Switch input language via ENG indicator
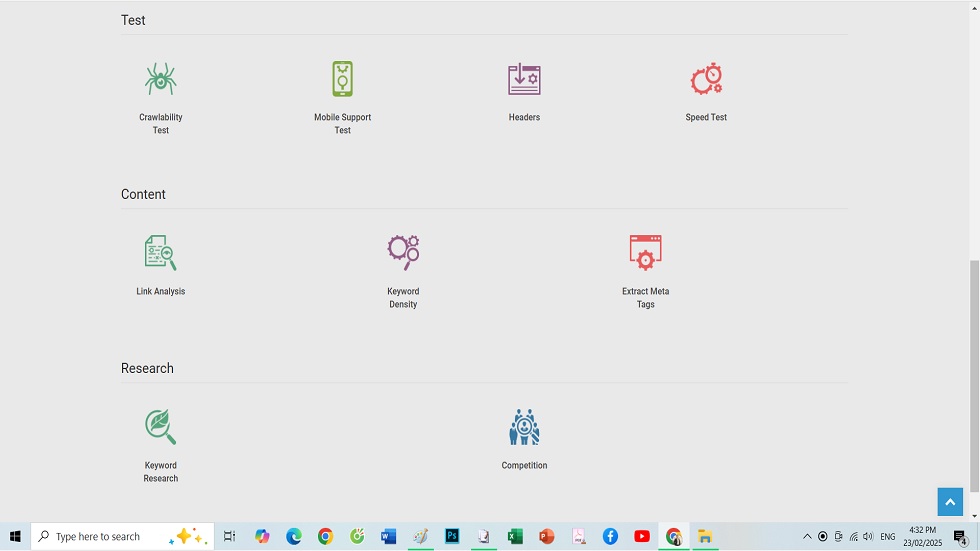This screenshot has width=980, height=551. click(888, 537)
